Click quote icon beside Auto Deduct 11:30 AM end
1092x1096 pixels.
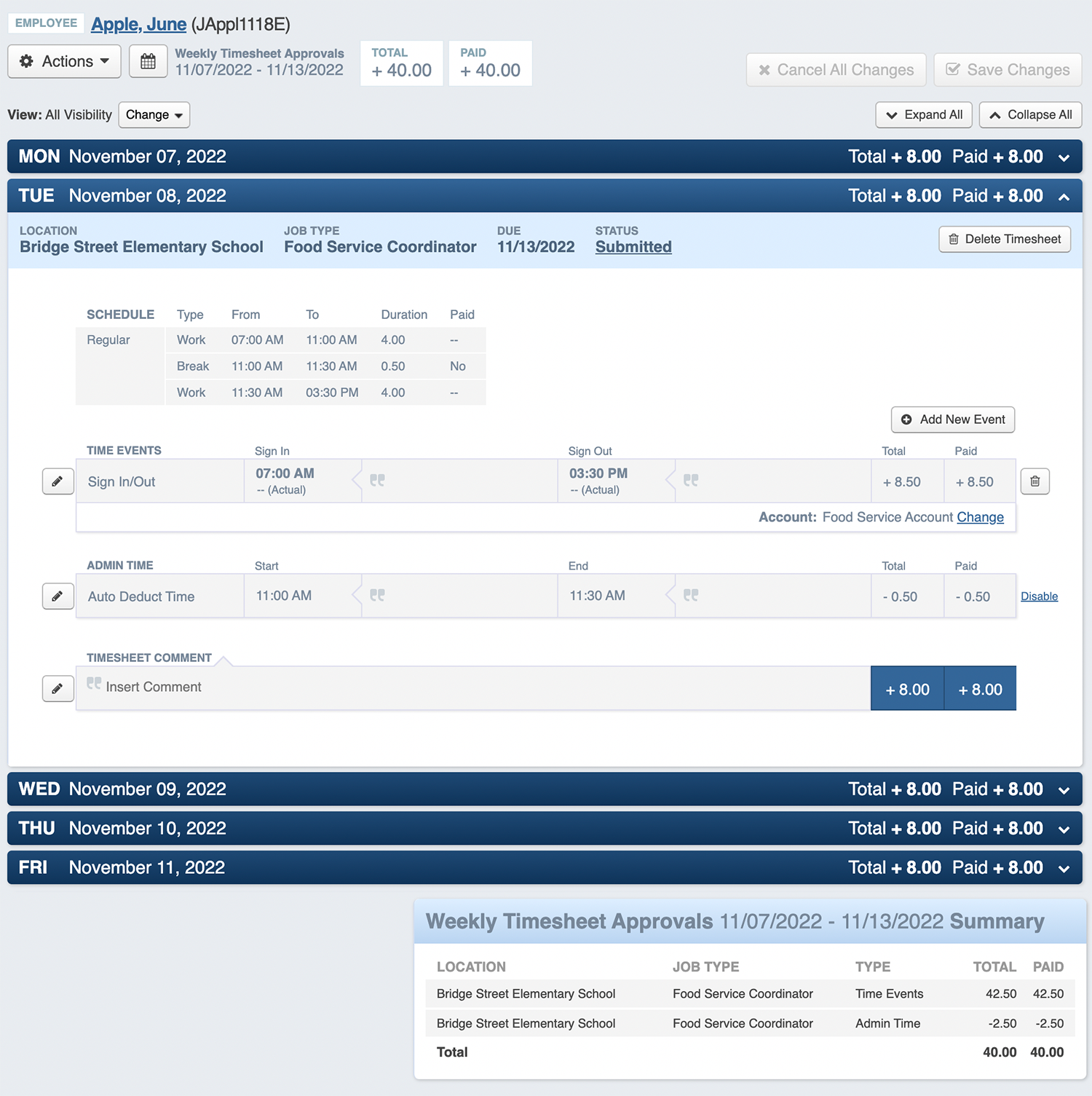691,596
